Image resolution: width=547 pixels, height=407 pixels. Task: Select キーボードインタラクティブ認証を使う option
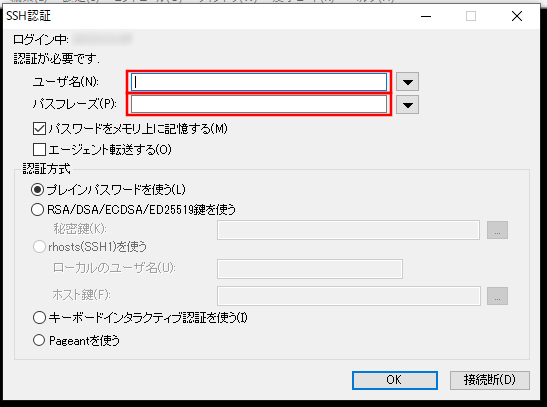[x=39, y=318]
